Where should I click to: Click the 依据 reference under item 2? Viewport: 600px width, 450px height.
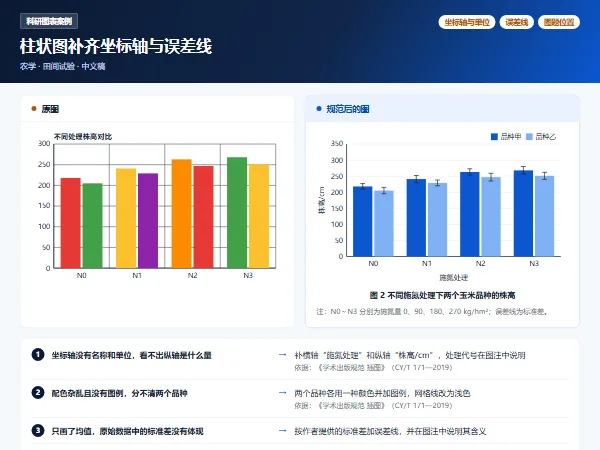pyautogui.click(x=373, y=405)
